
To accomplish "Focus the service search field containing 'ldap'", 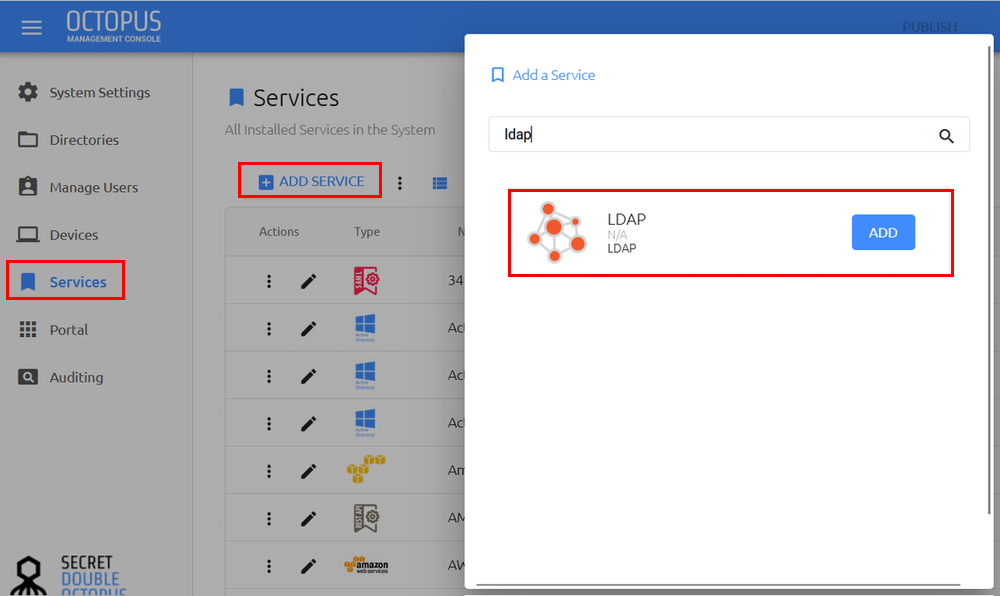I will (728, 134).
